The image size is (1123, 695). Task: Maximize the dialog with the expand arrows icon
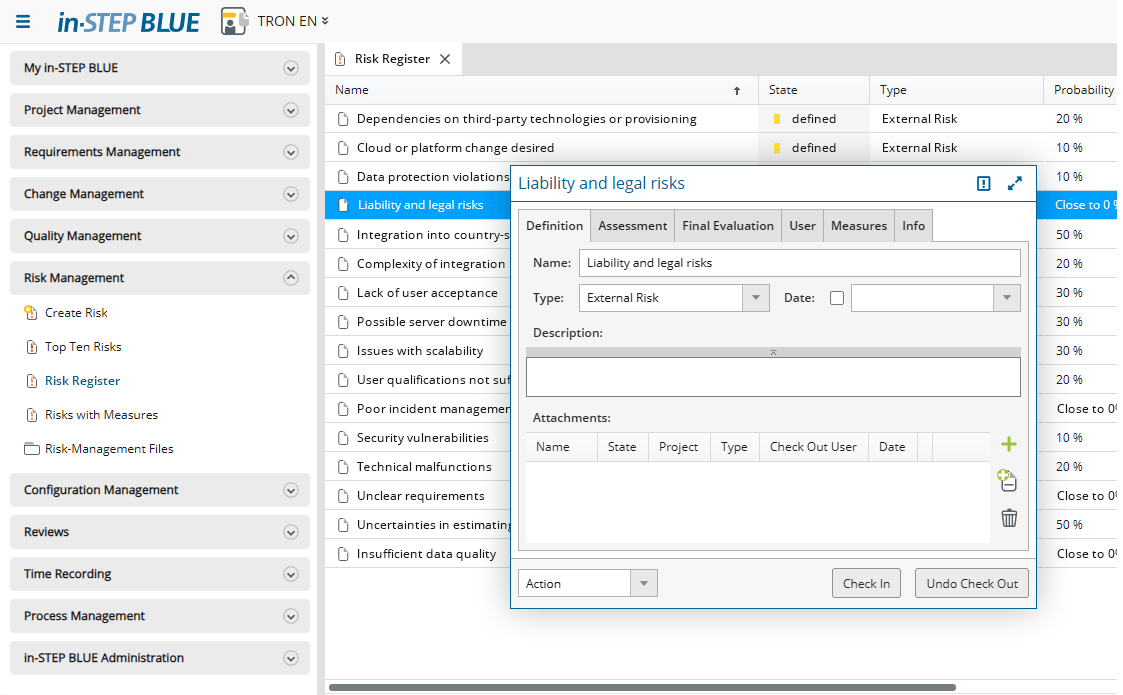(x=1015, y=184)
